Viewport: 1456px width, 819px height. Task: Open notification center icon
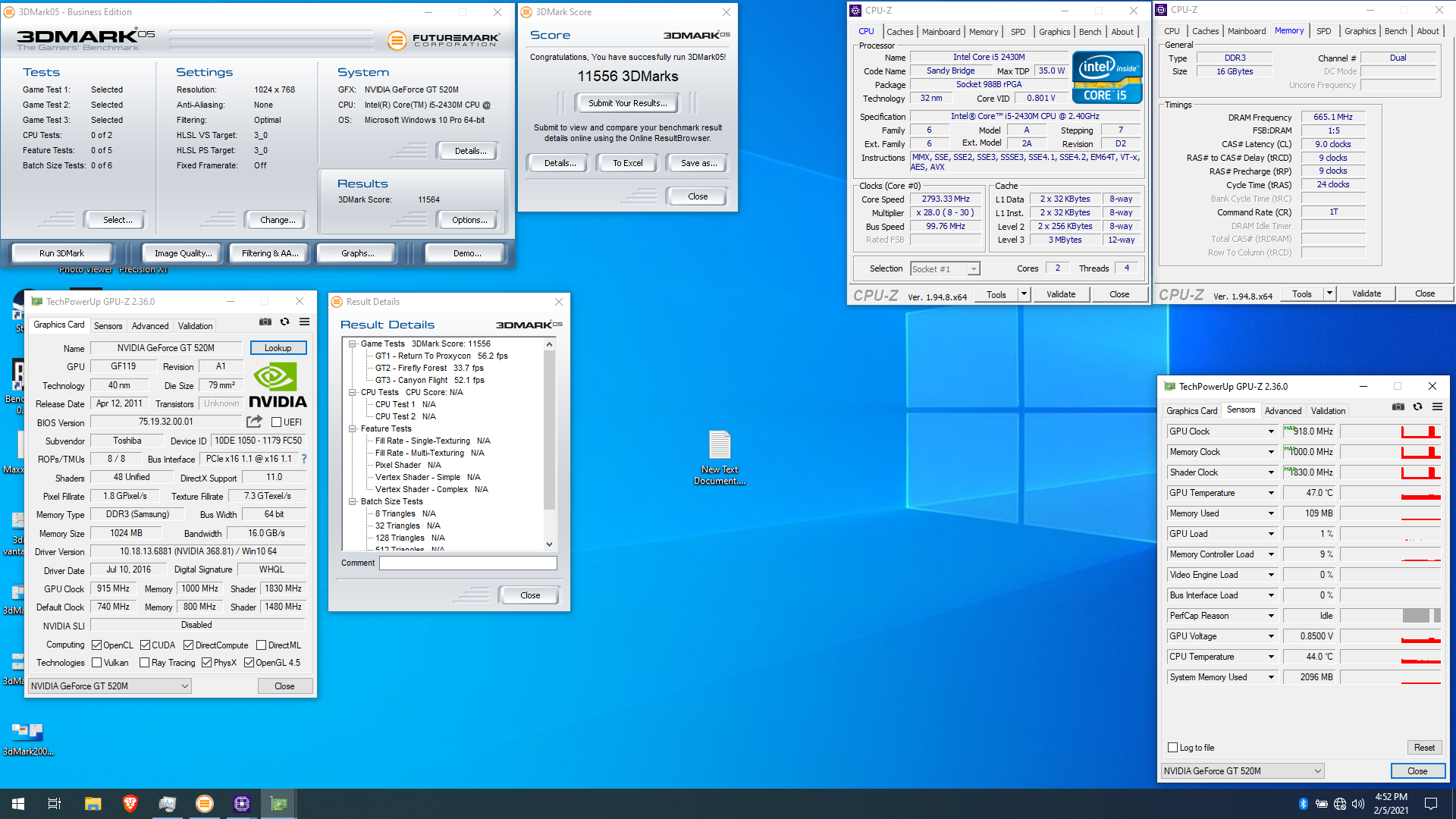(x=1431, y=804)
